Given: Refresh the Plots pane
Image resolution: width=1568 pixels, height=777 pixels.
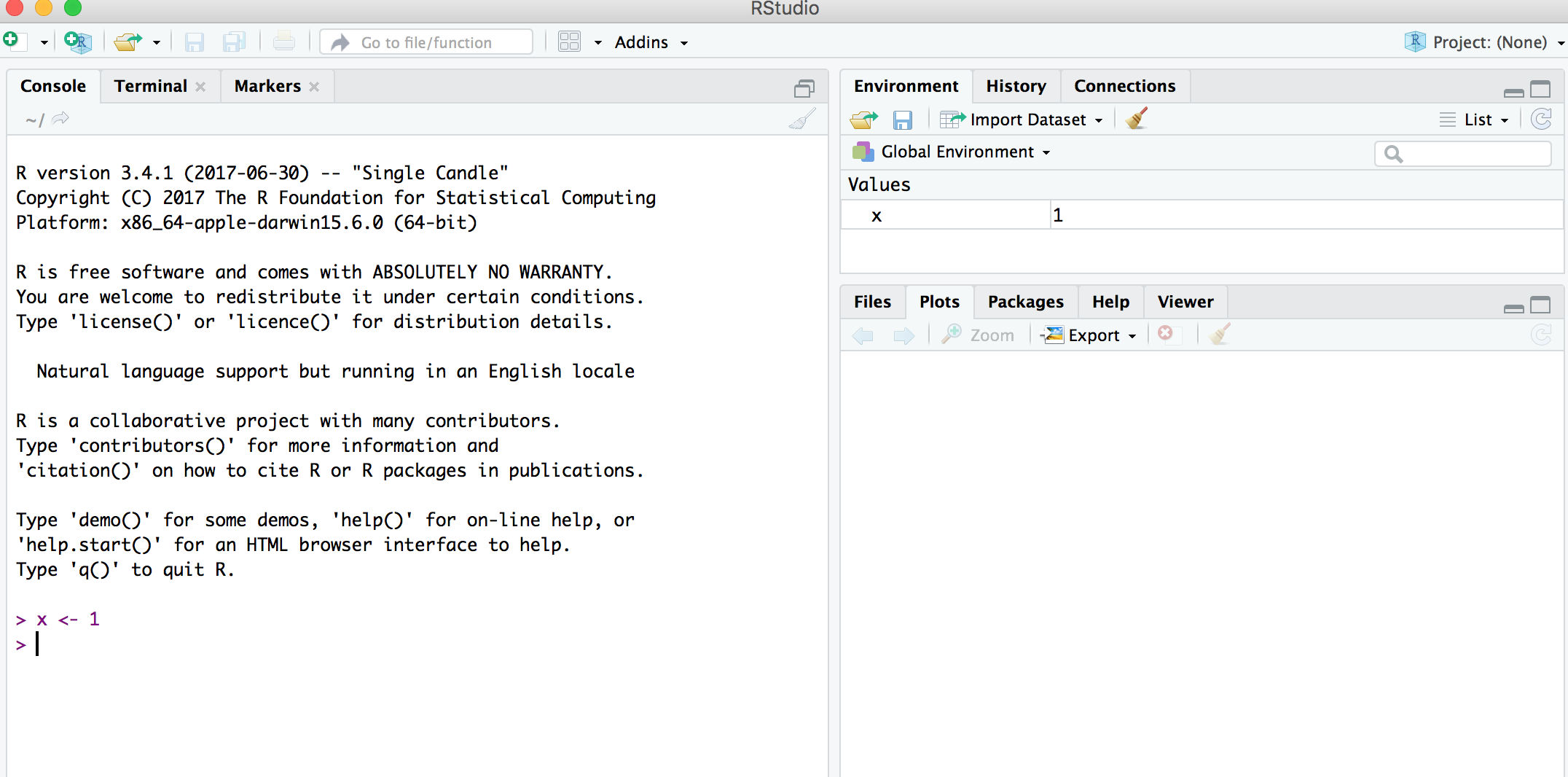Looking at the screenshot, I should click(1542, 335).
